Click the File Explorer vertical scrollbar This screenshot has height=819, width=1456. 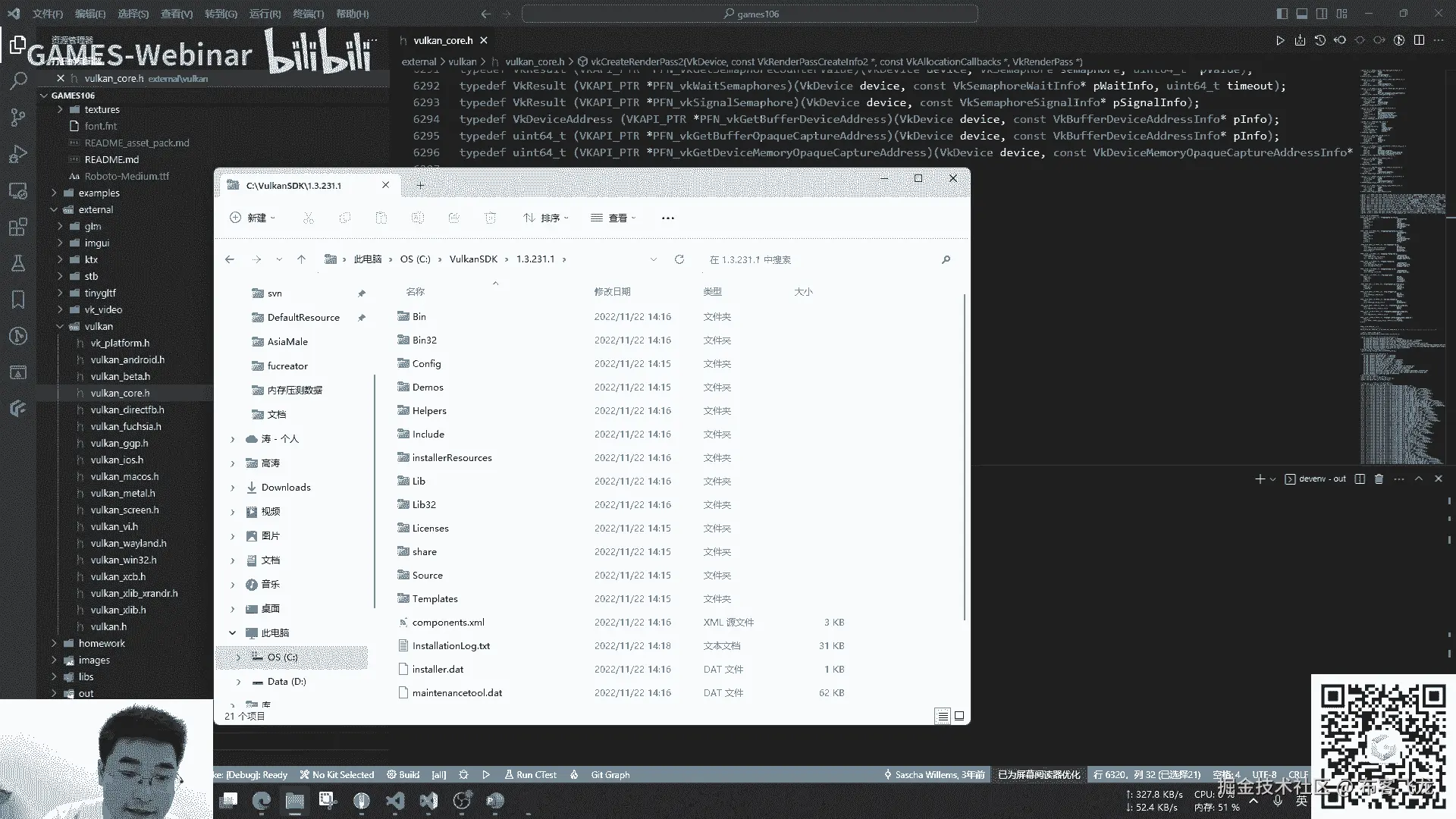pos(965,455)
